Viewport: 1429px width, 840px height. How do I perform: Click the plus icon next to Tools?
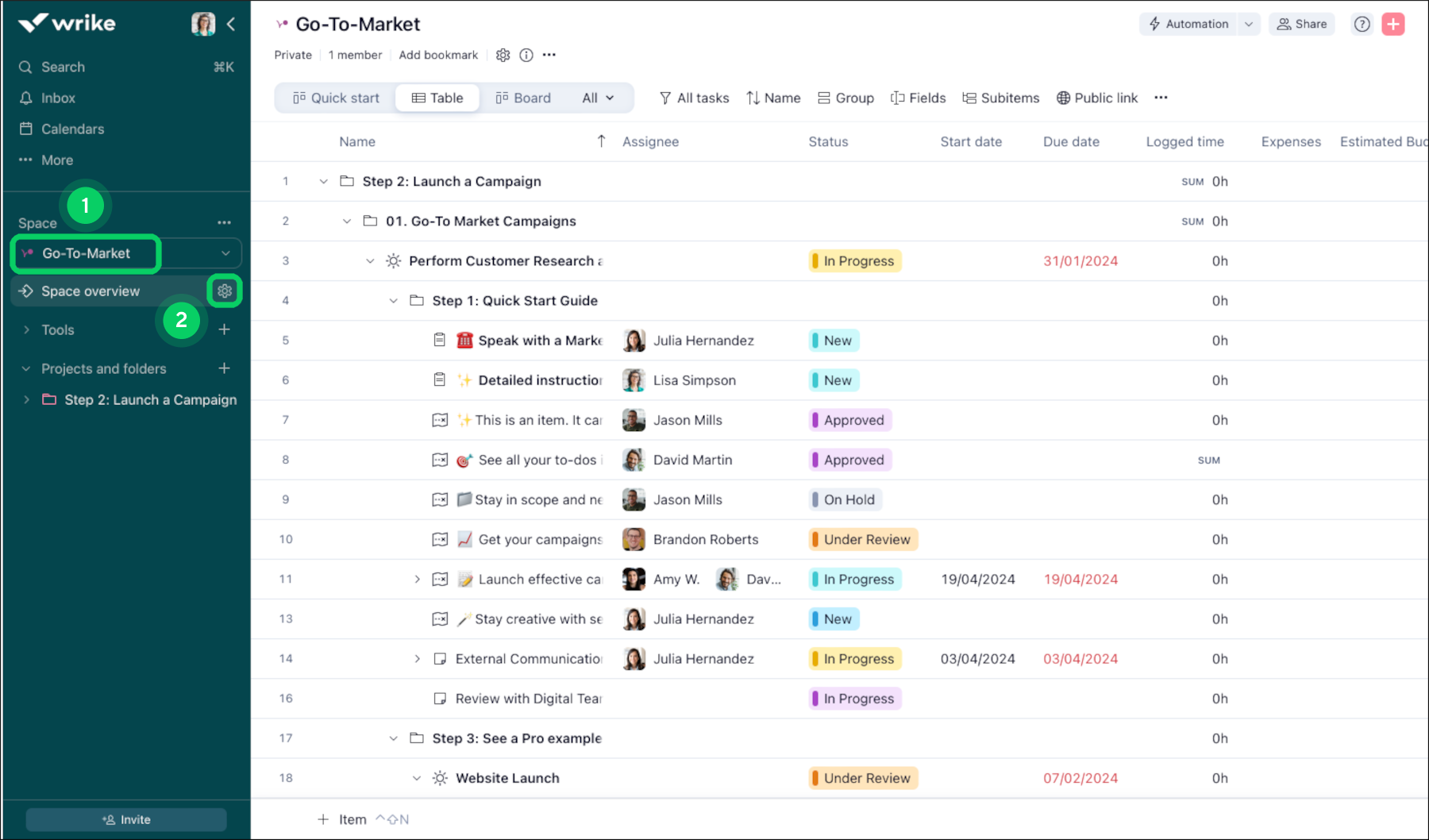pos(225,329)
